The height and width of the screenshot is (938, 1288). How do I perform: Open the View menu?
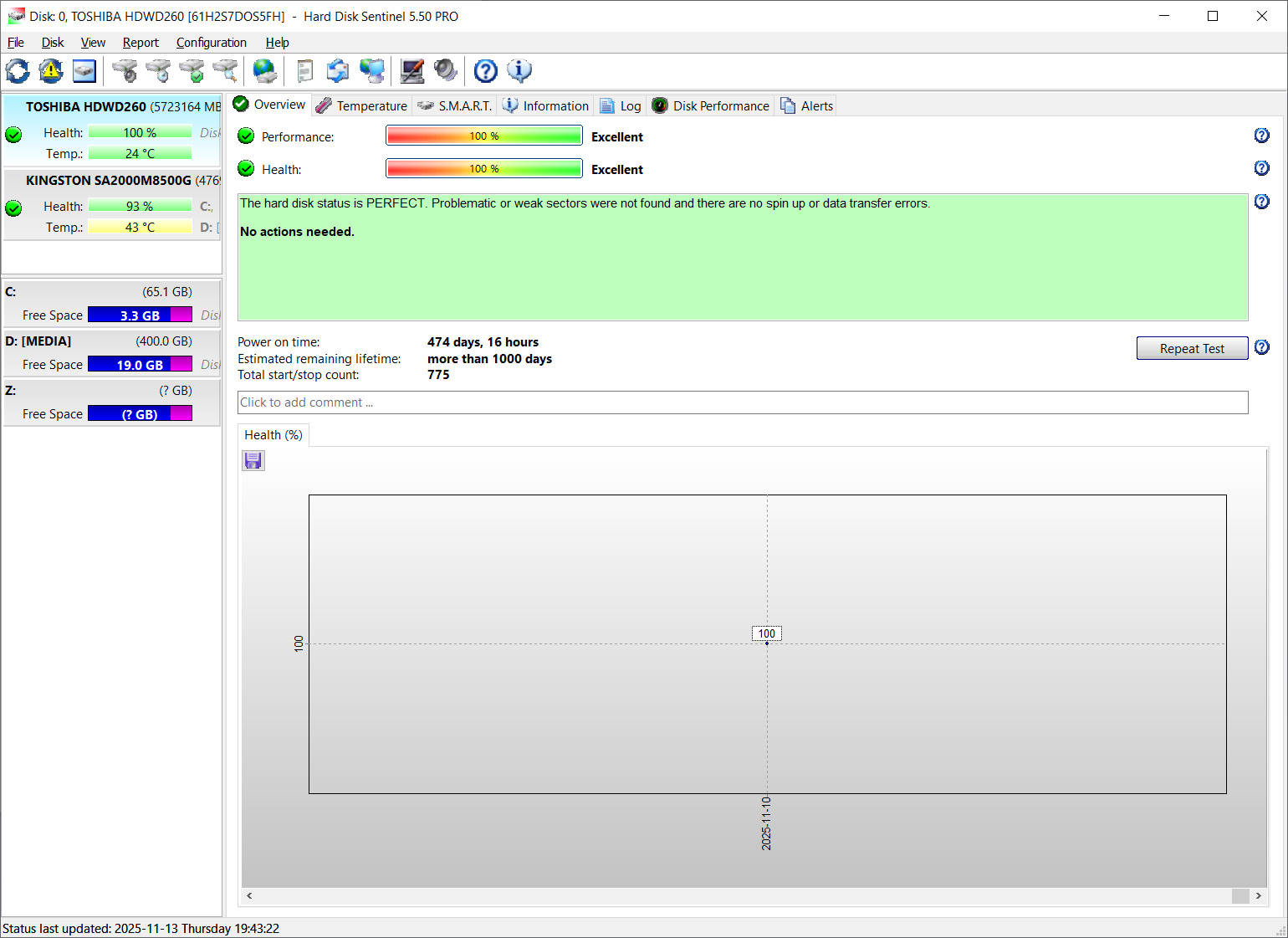[93, 43]
